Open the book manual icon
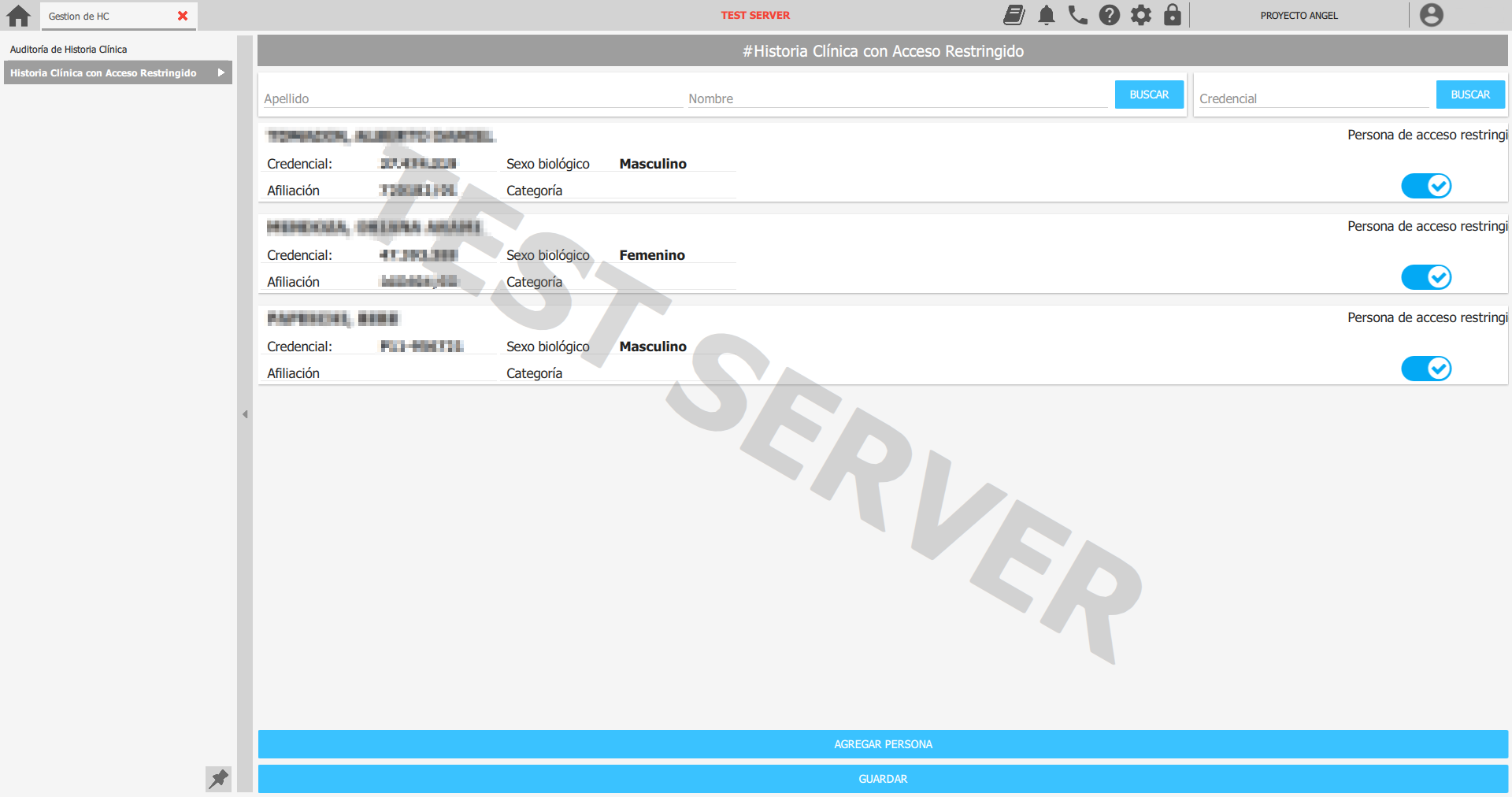 pos(1014,15)
